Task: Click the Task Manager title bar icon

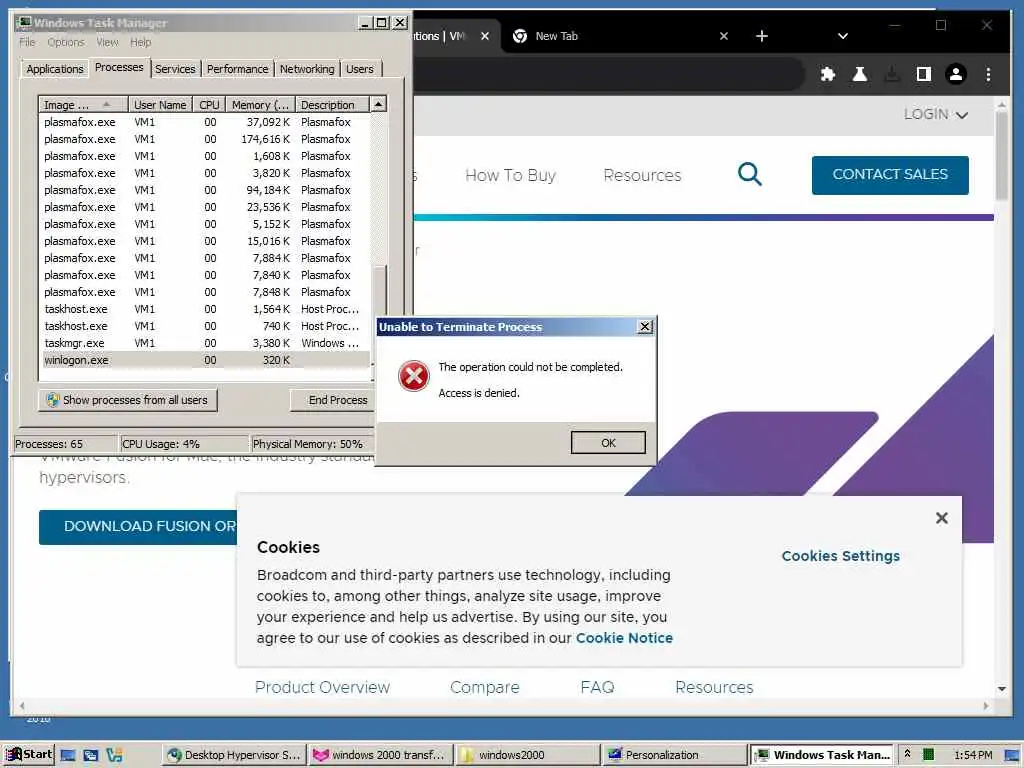Action: point(25,23)
